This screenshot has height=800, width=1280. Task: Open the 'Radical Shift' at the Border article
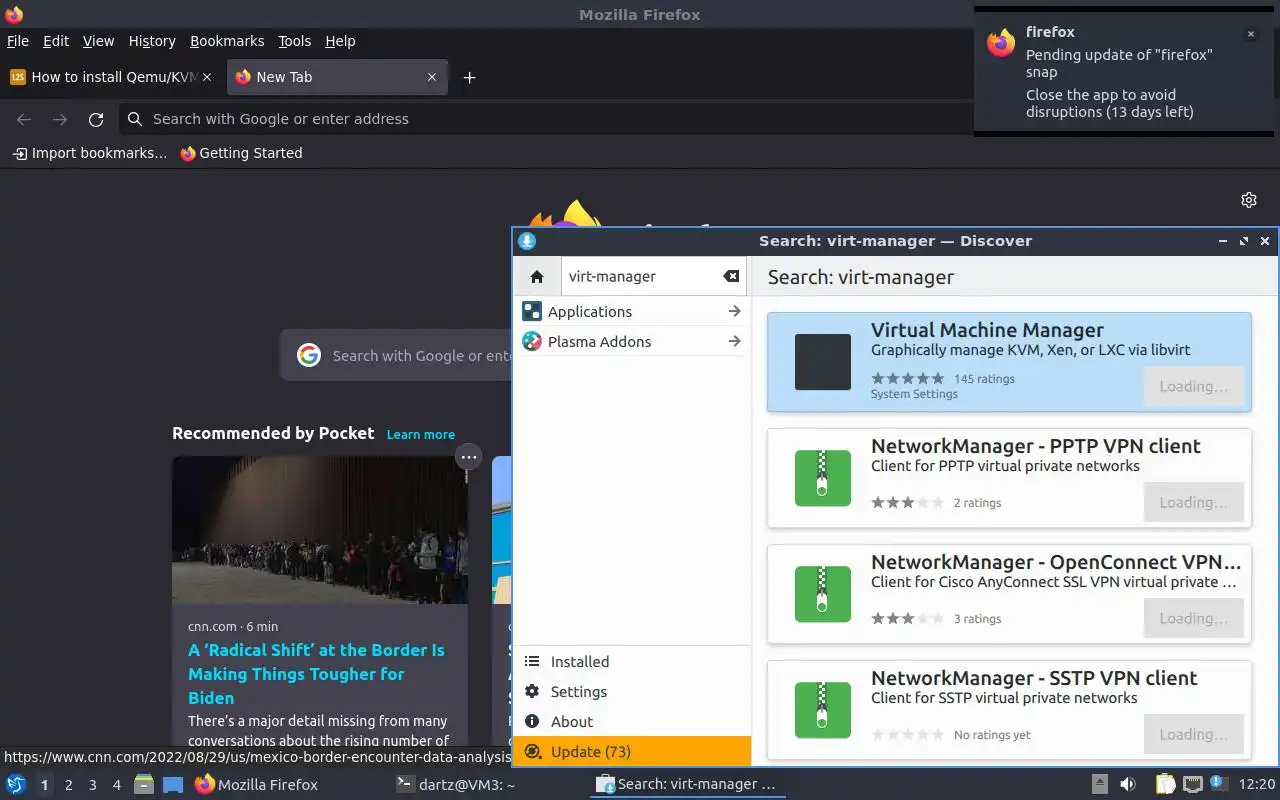click(x=316, y=674)
